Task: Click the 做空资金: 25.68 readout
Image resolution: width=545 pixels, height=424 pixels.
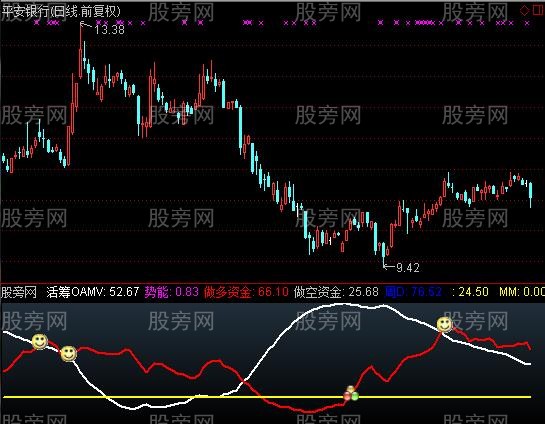Action: click(336, 292)
